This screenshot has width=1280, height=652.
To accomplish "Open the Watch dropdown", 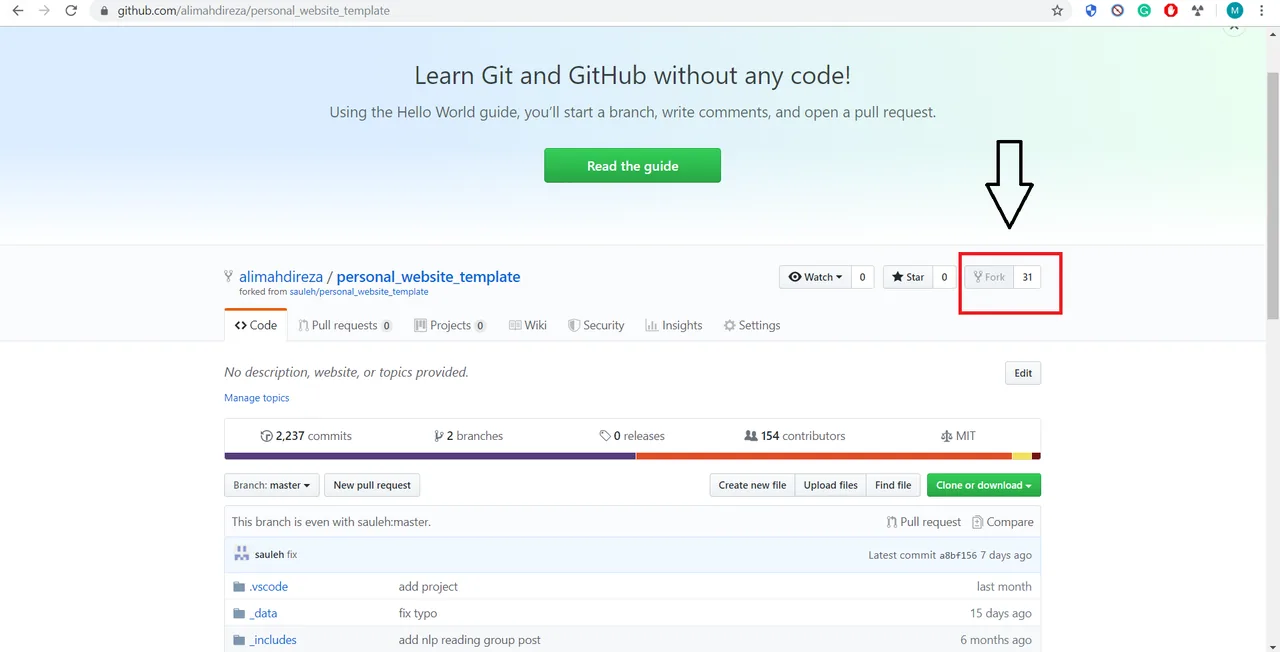I will [x=815, y=277].
